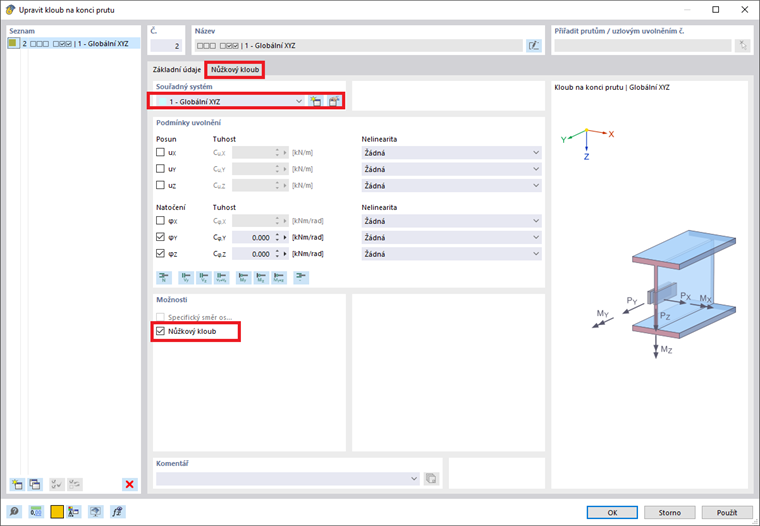
Task: Click the yellow color swatch in bottom toolbar
Action: click(x=57, y=511)
